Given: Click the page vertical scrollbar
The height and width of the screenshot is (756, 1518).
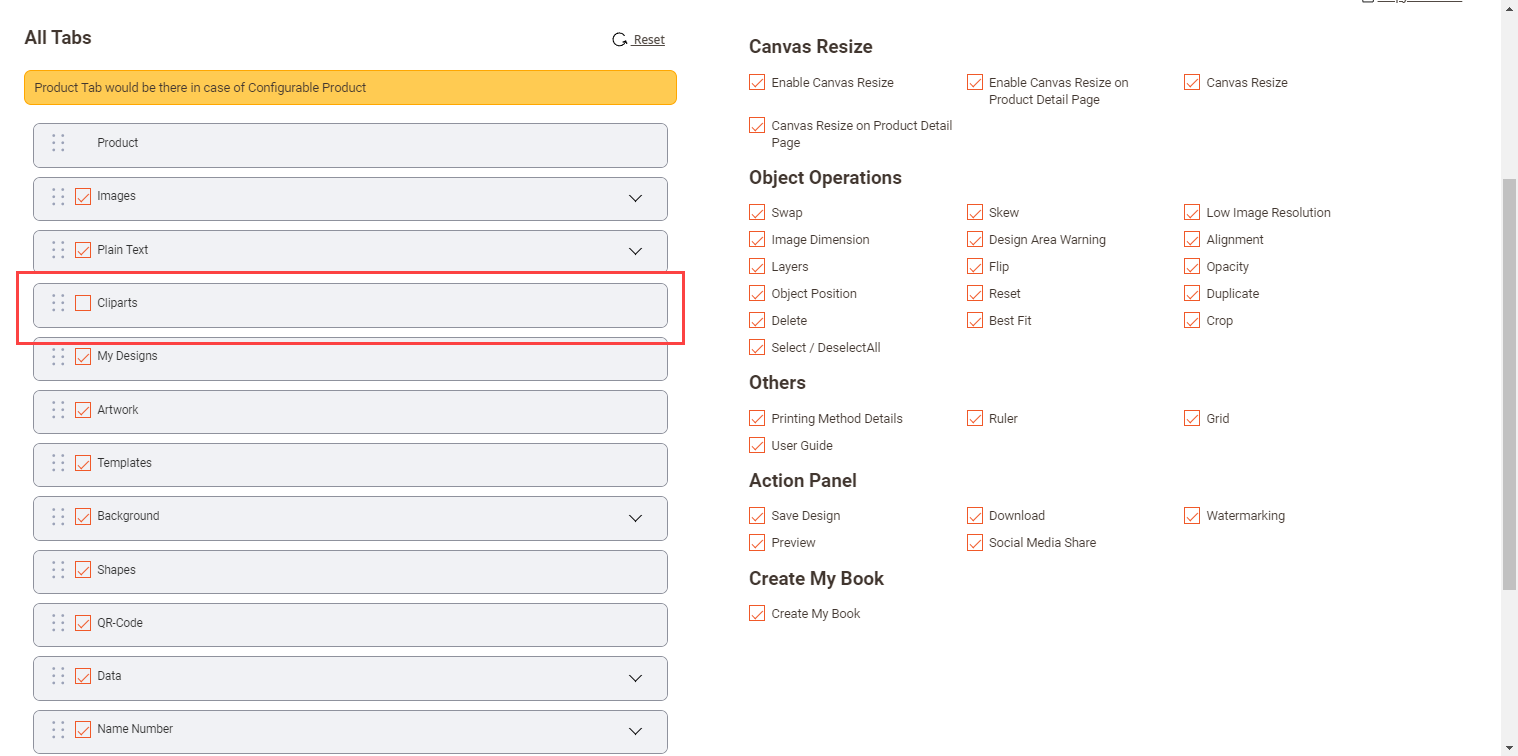Looking at the screenshot, I should pos(1509,380).
